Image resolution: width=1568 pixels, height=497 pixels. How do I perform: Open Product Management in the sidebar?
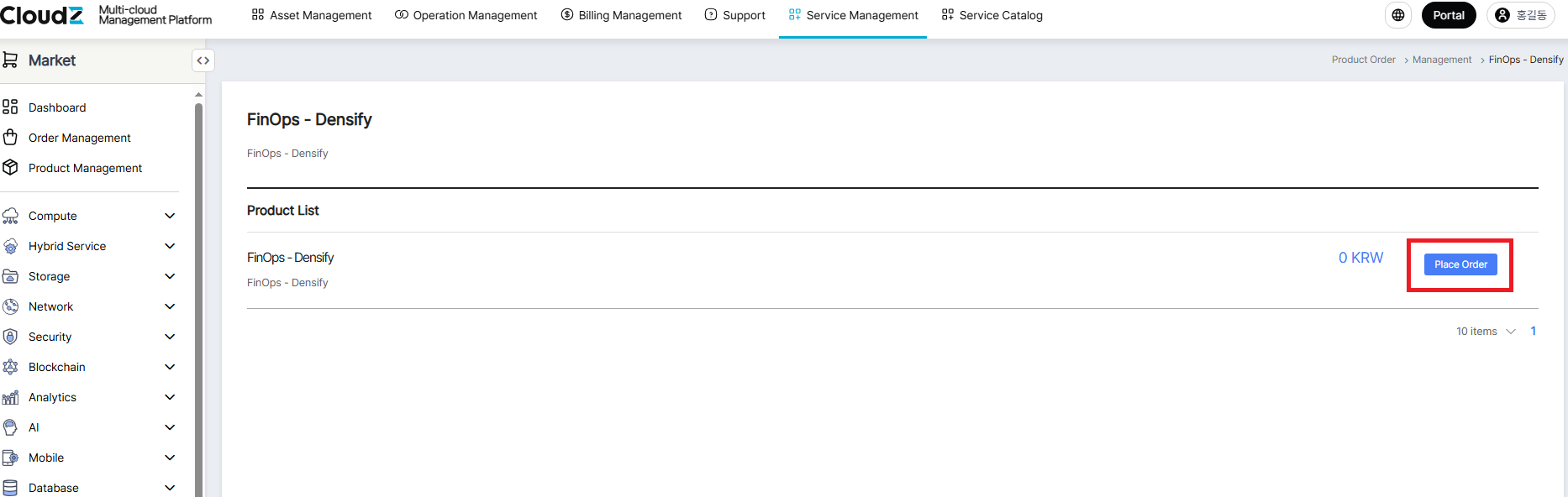coord(85,168)
